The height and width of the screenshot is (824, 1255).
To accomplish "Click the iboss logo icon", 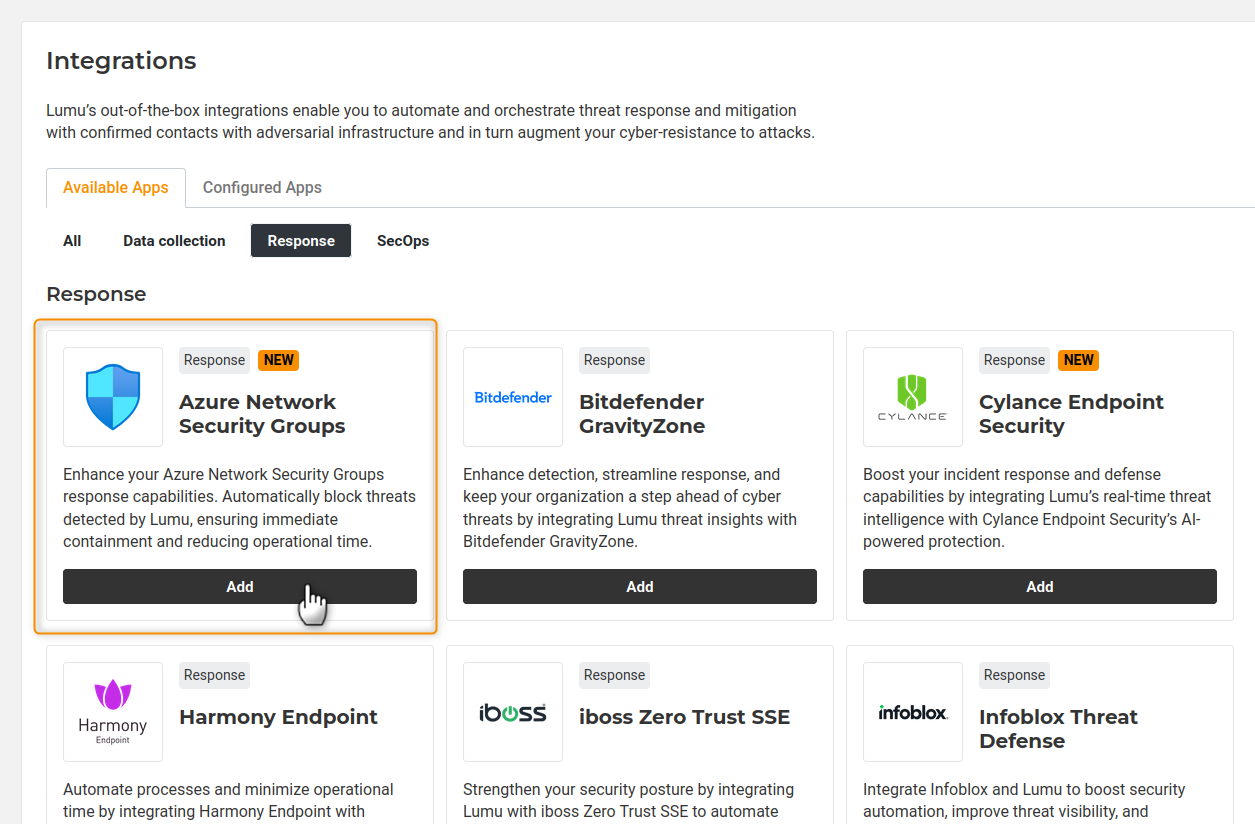I will pos(513,712).
